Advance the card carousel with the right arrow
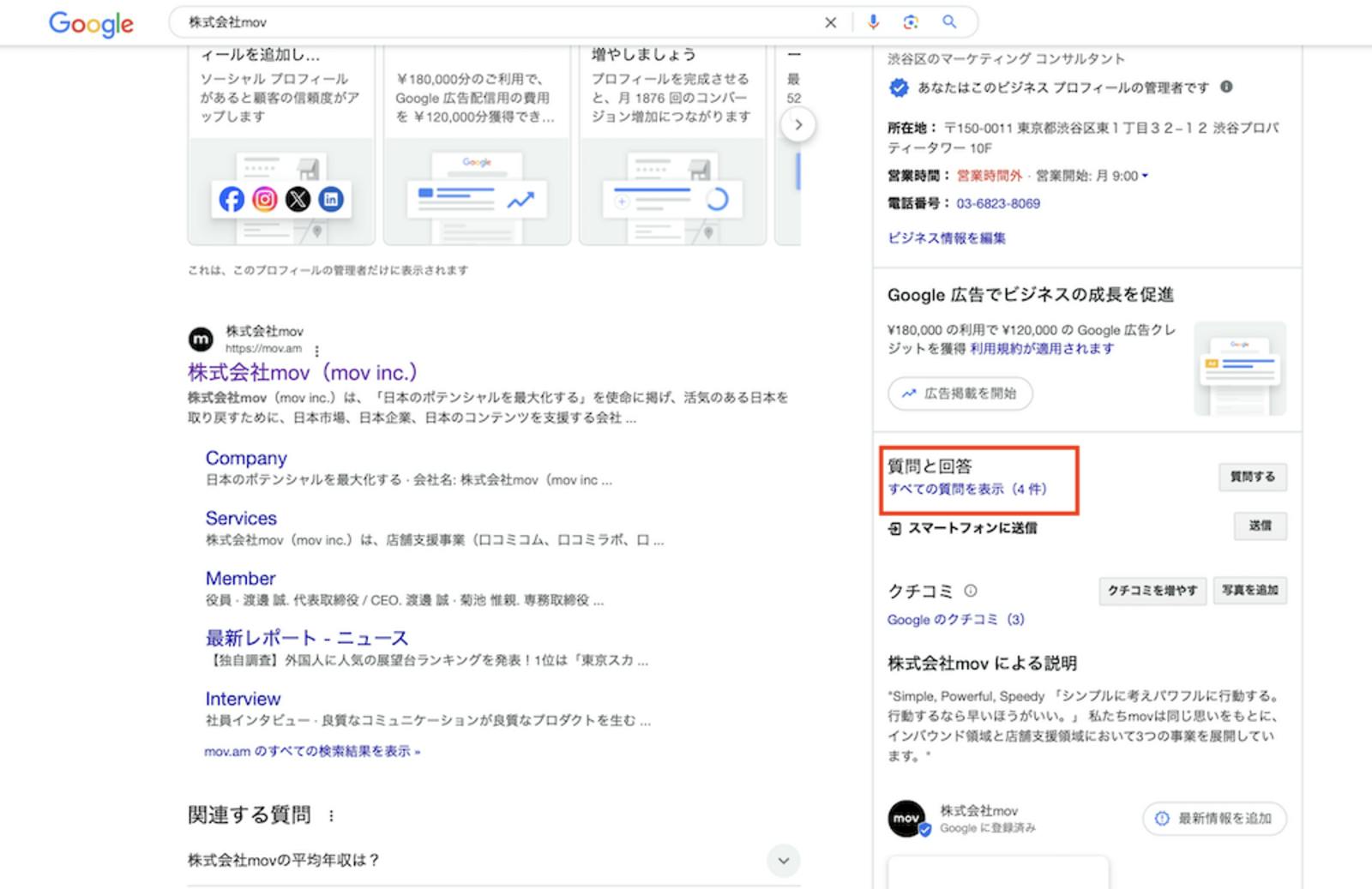 coord(798,125)
